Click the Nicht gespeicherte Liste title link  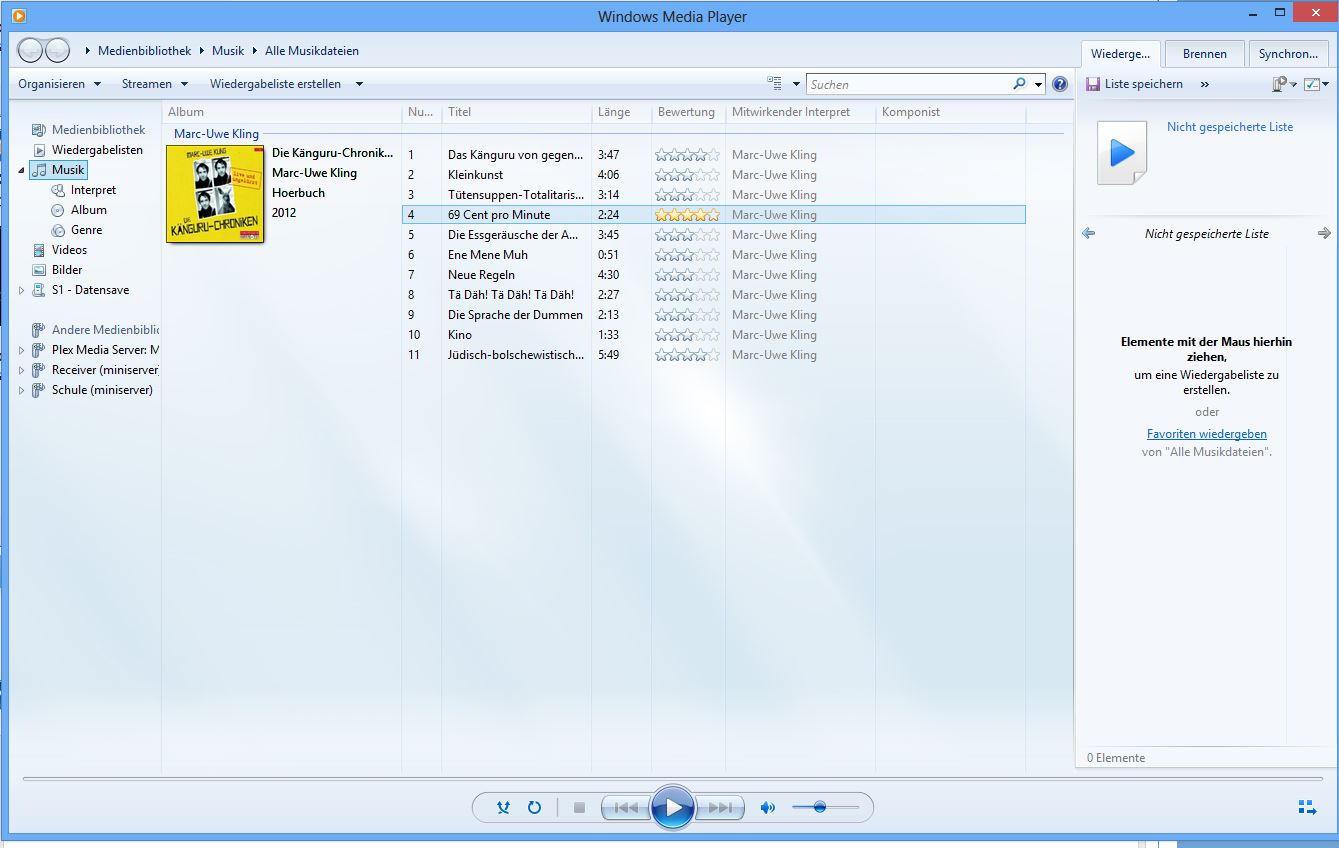pyautogui.click(x=1229, y=127)
